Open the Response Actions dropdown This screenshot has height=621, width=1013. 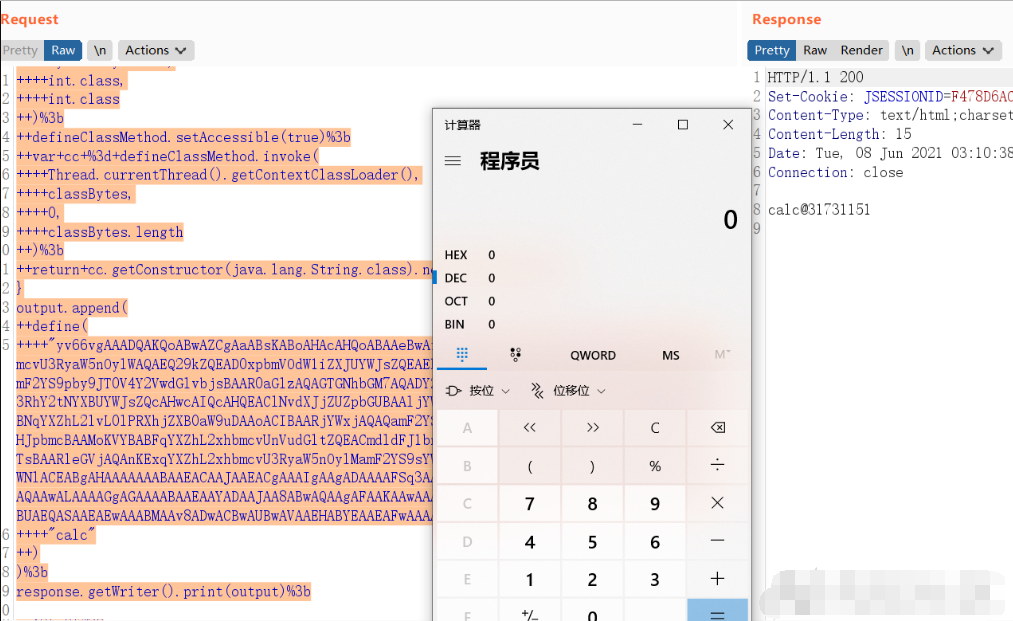[963, 50]
